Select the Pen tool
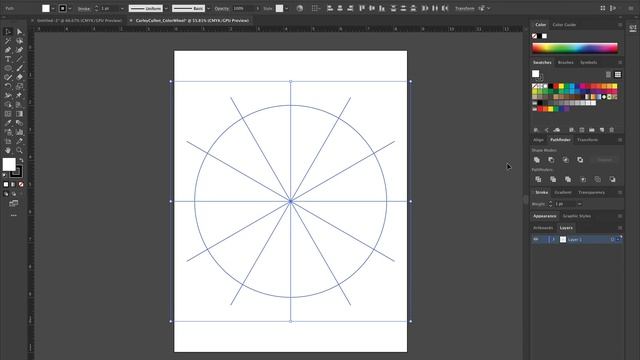The width and height of the screenshot is (640, 360). [x=8, y=50]
